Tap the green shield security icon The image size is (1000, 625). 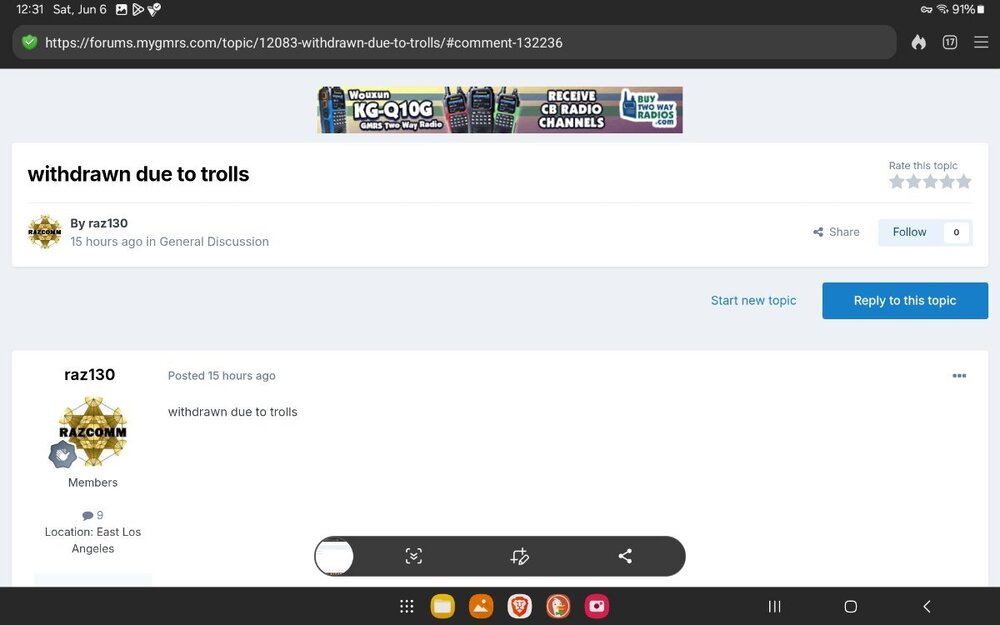coord(29,43)
